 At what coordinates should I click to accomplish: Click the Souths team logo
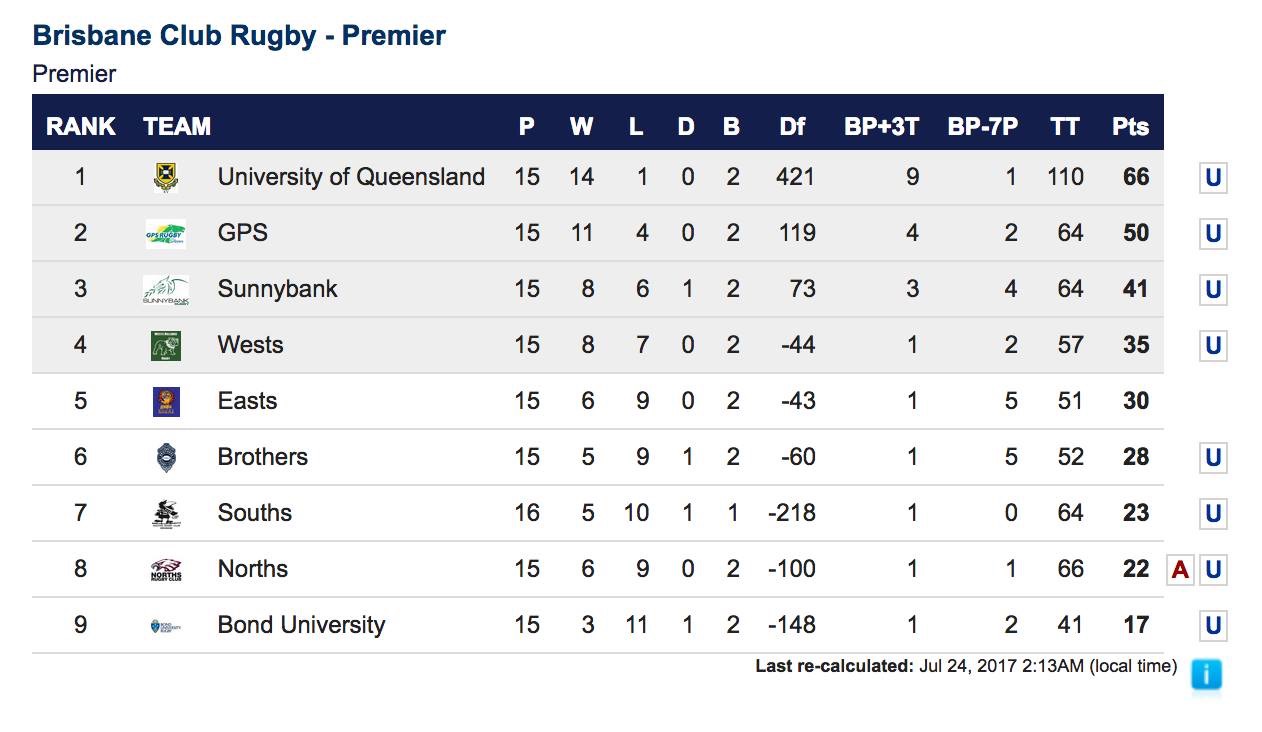click(x=165, y=514)
